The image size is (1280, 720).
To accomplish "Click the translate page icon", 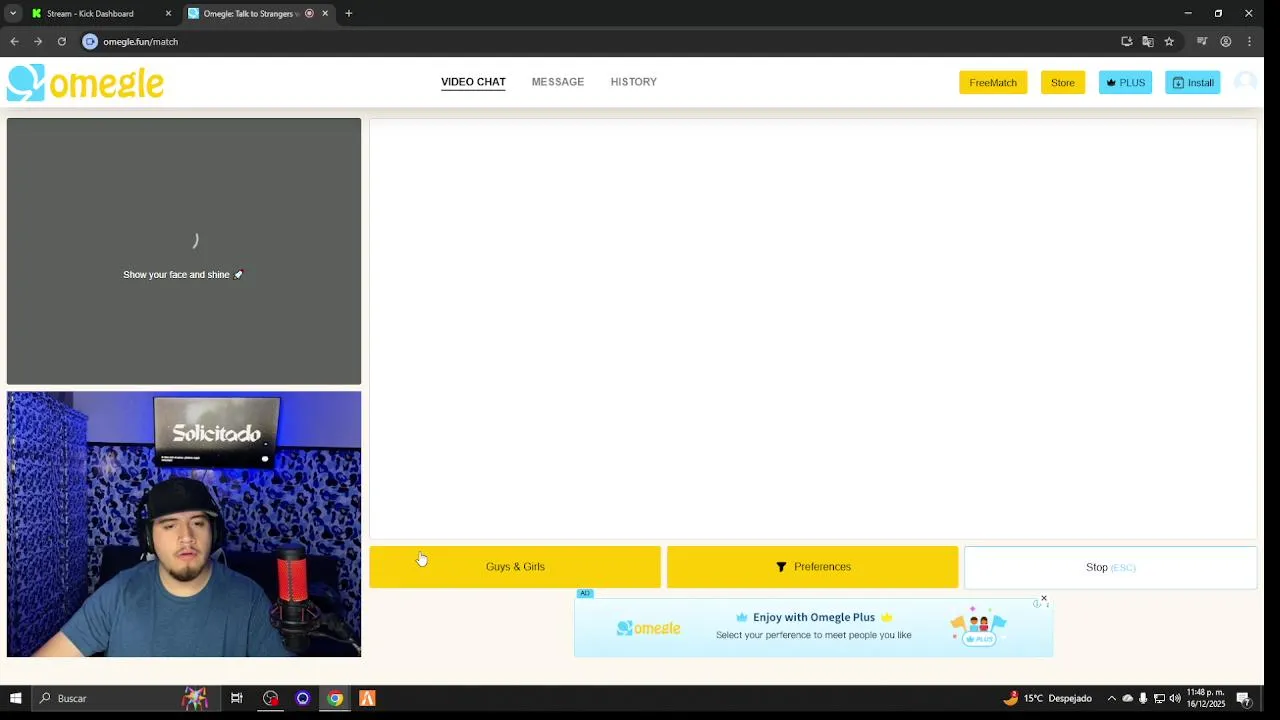I will coord(1148,42).
